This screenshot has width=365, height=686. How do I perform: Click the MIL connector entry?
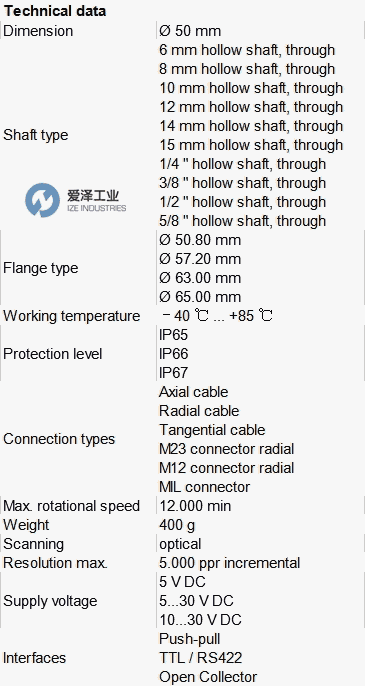pos(204,486)
